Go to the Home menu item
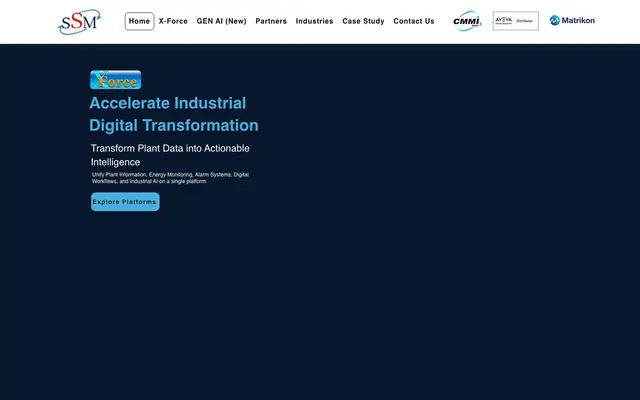This screenshot has height=400, width=640. click(139, 21)
